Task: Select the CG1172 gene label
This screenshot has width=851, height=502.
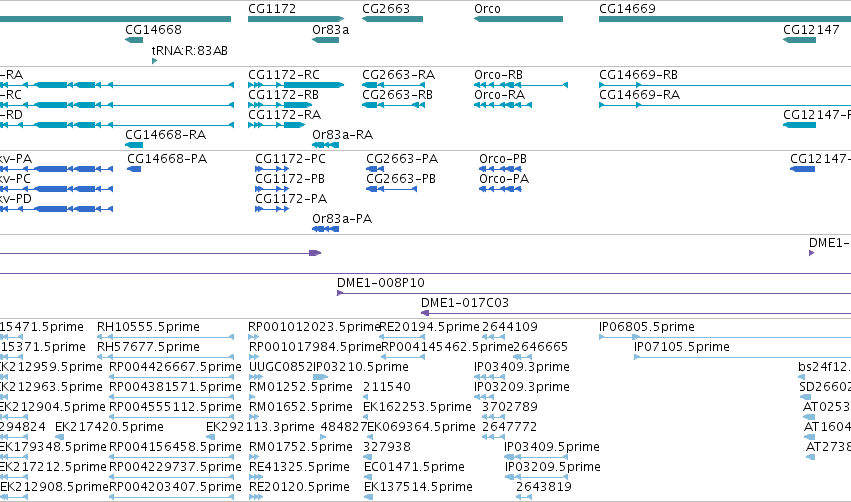Action: click(272, 9)
